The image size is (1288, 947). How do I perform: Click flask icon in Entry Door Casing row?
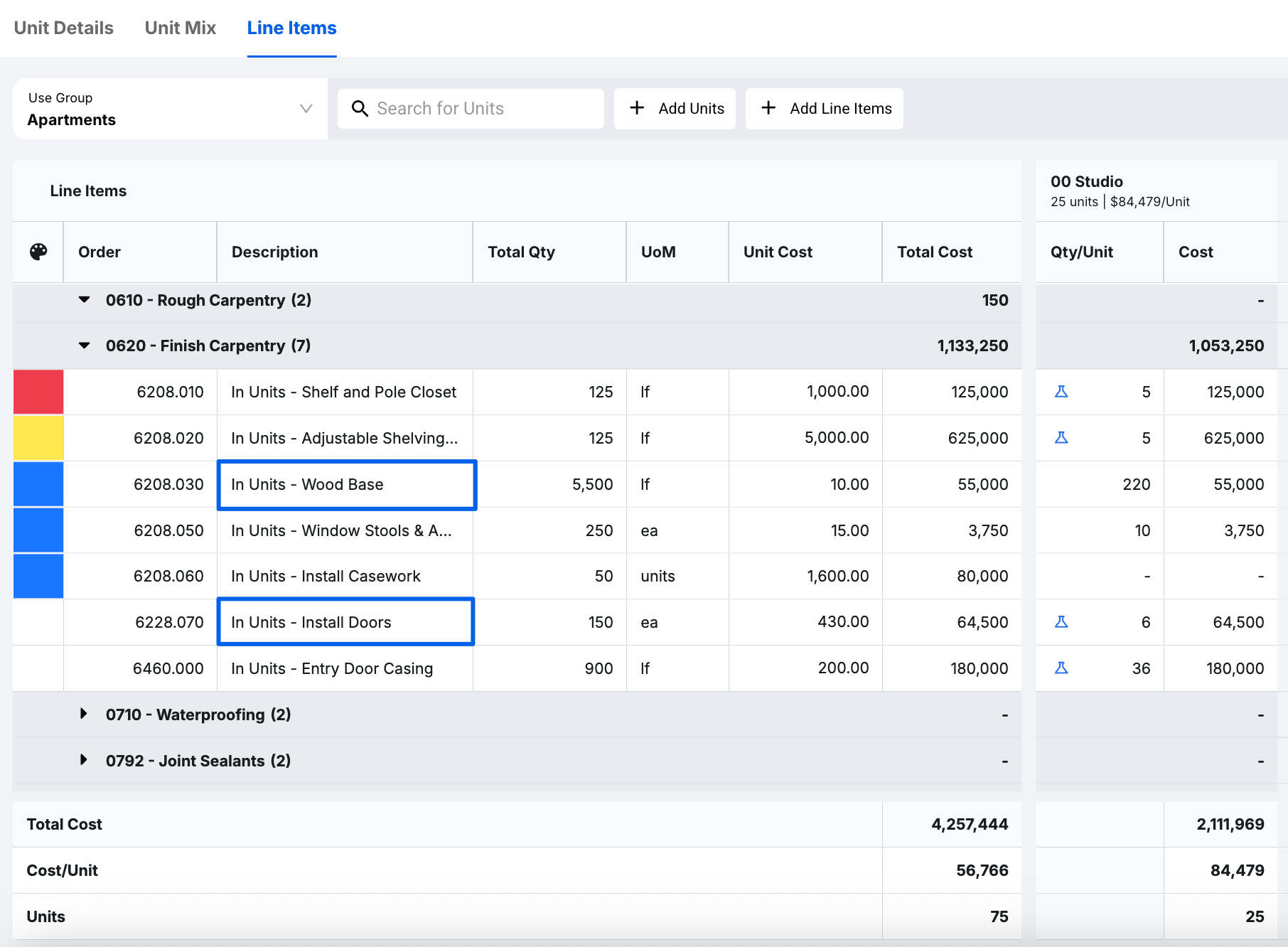[1061, 668]
